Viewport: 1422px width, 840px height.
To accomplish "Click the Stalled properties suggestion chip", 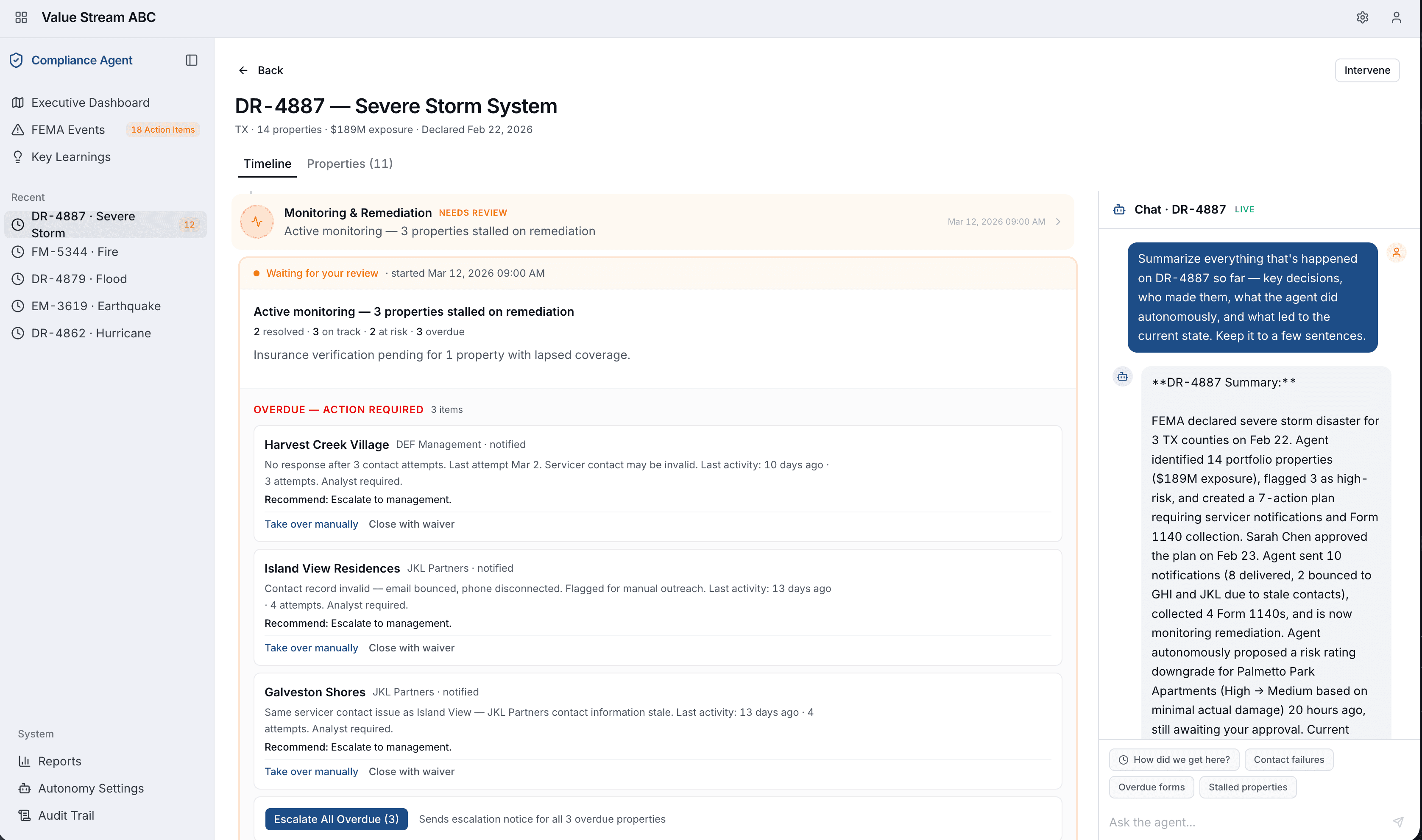I will coord(1248,787).
